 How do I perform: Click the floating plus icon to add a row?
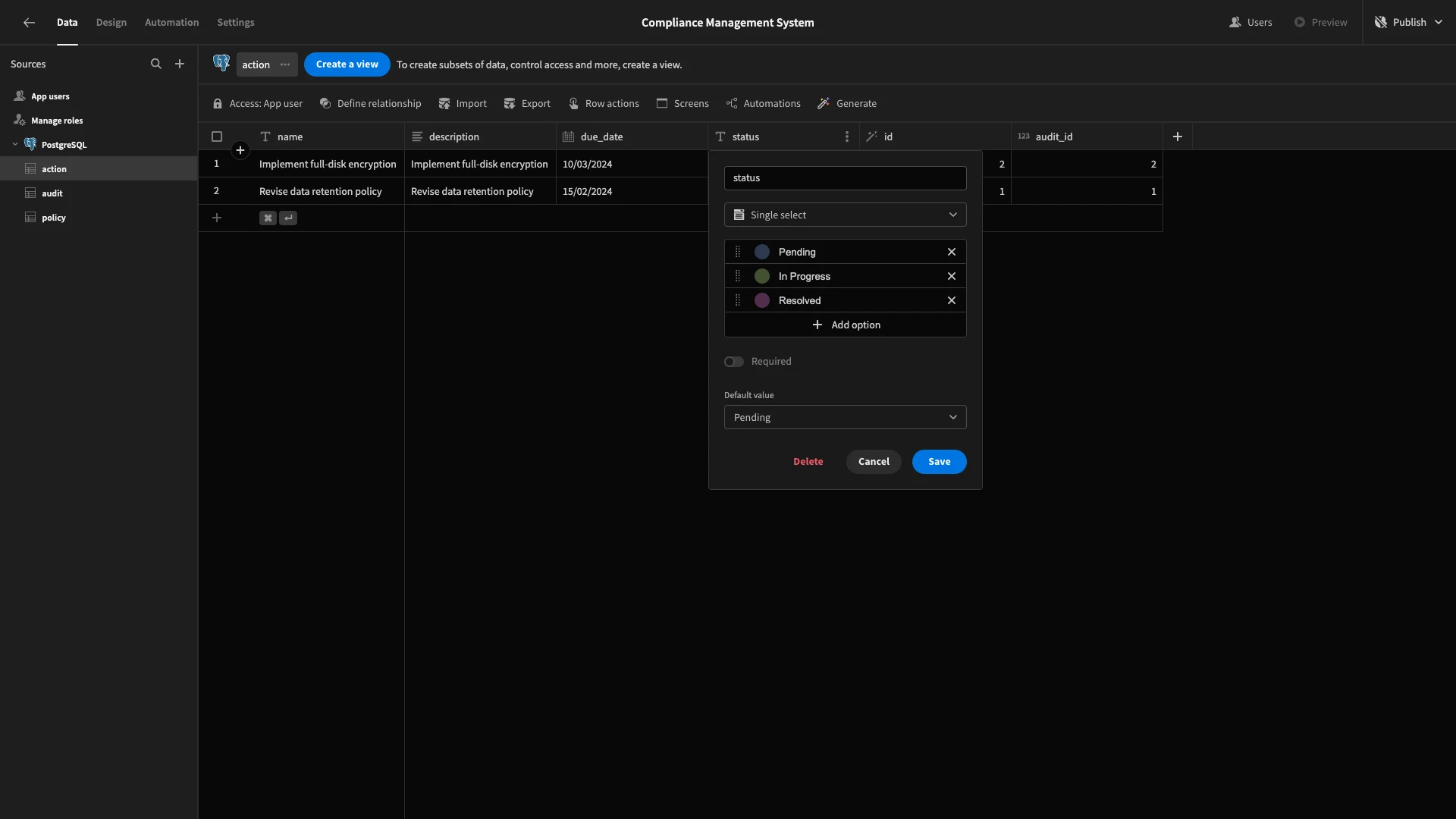click(240, 151)
